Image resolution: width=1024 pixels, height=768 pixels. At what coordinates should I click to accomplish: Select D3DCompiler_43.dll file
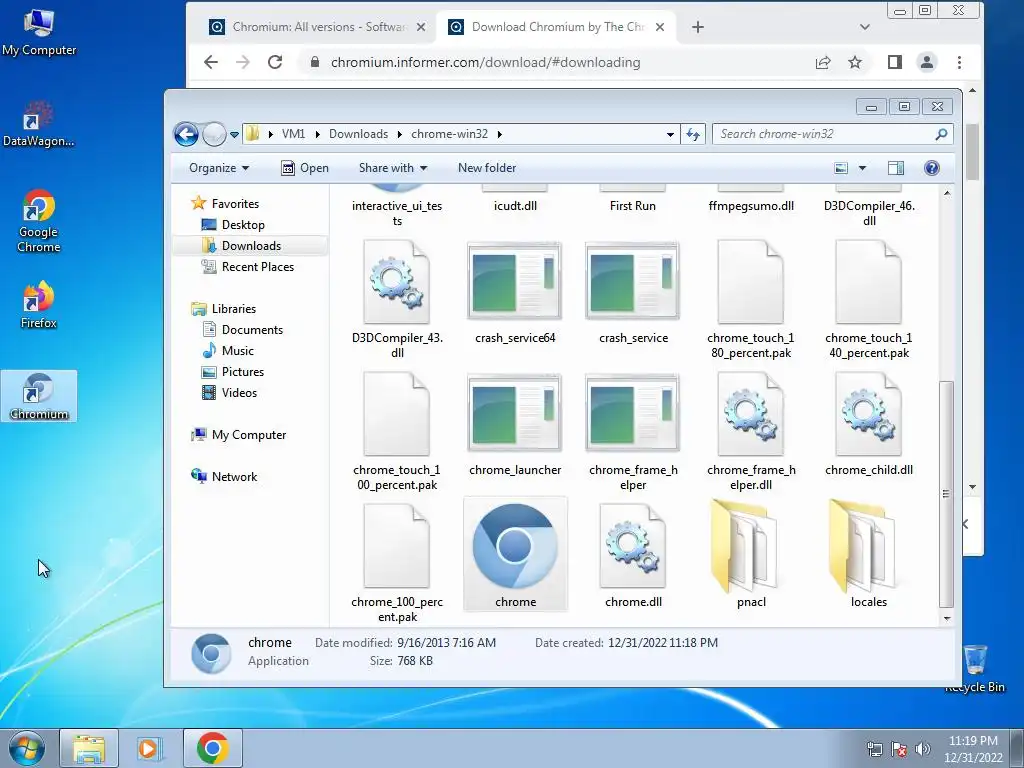[x=397, y=299]
